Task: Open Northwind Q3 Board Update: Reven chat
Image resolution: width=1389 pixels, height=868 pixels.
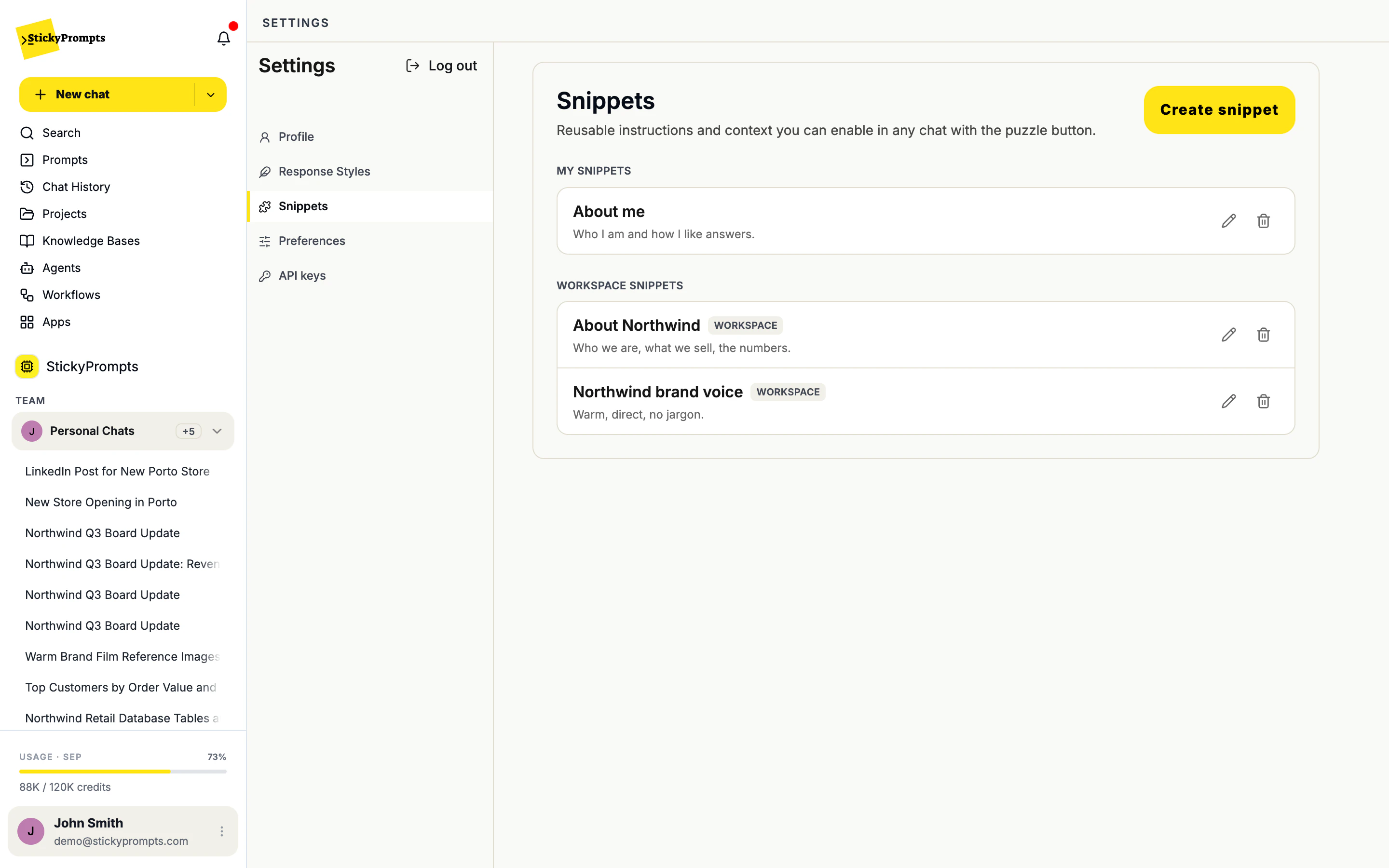Action: 122,564
